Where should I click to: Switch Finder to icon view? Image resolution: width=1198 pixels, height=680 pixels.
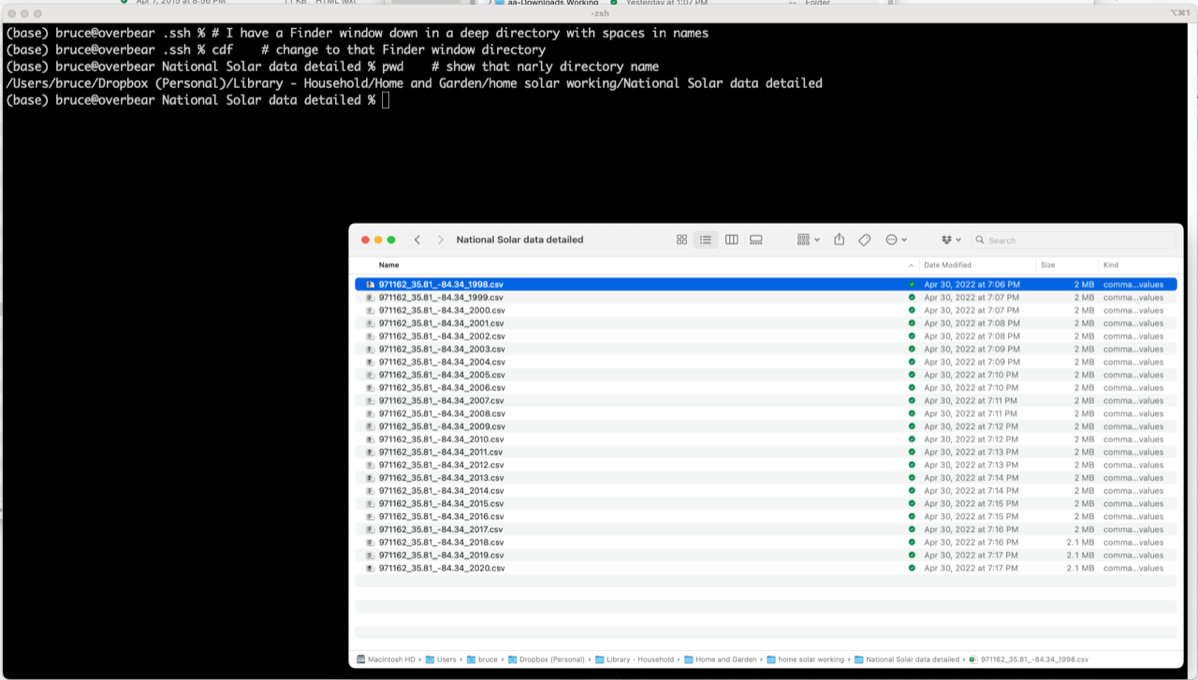(682, 240)
